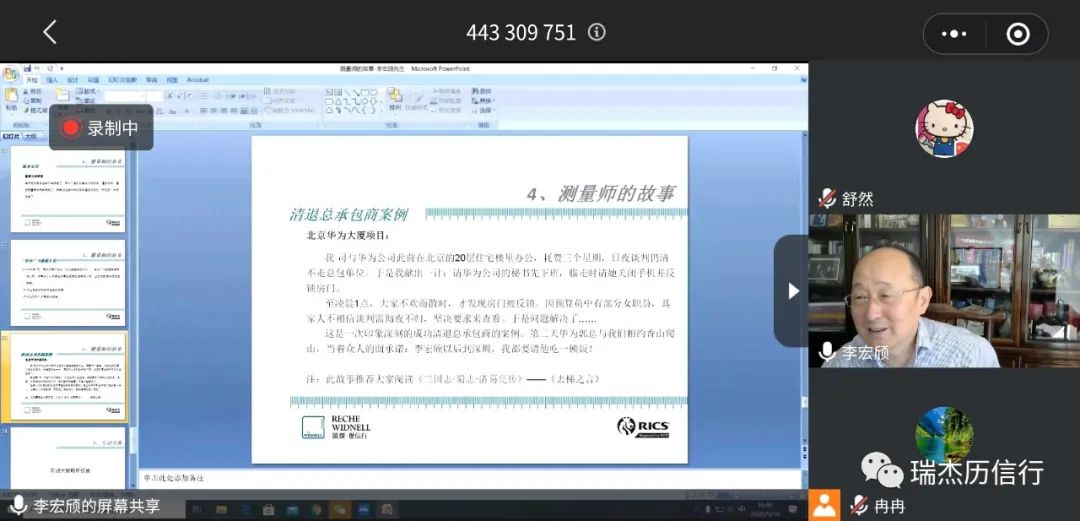Tap the circular target button at top right
Image resolution: width=1080 pixels, height=521 pixels.
(1017, 34)
